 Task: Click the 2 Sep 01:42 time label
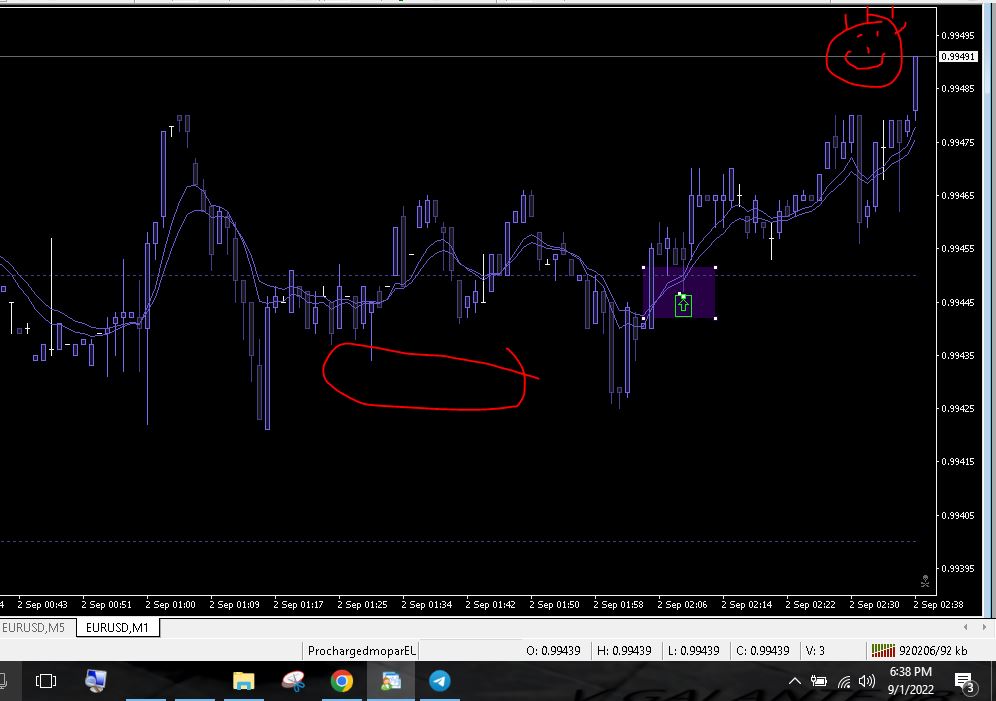(x=490, y=604)
